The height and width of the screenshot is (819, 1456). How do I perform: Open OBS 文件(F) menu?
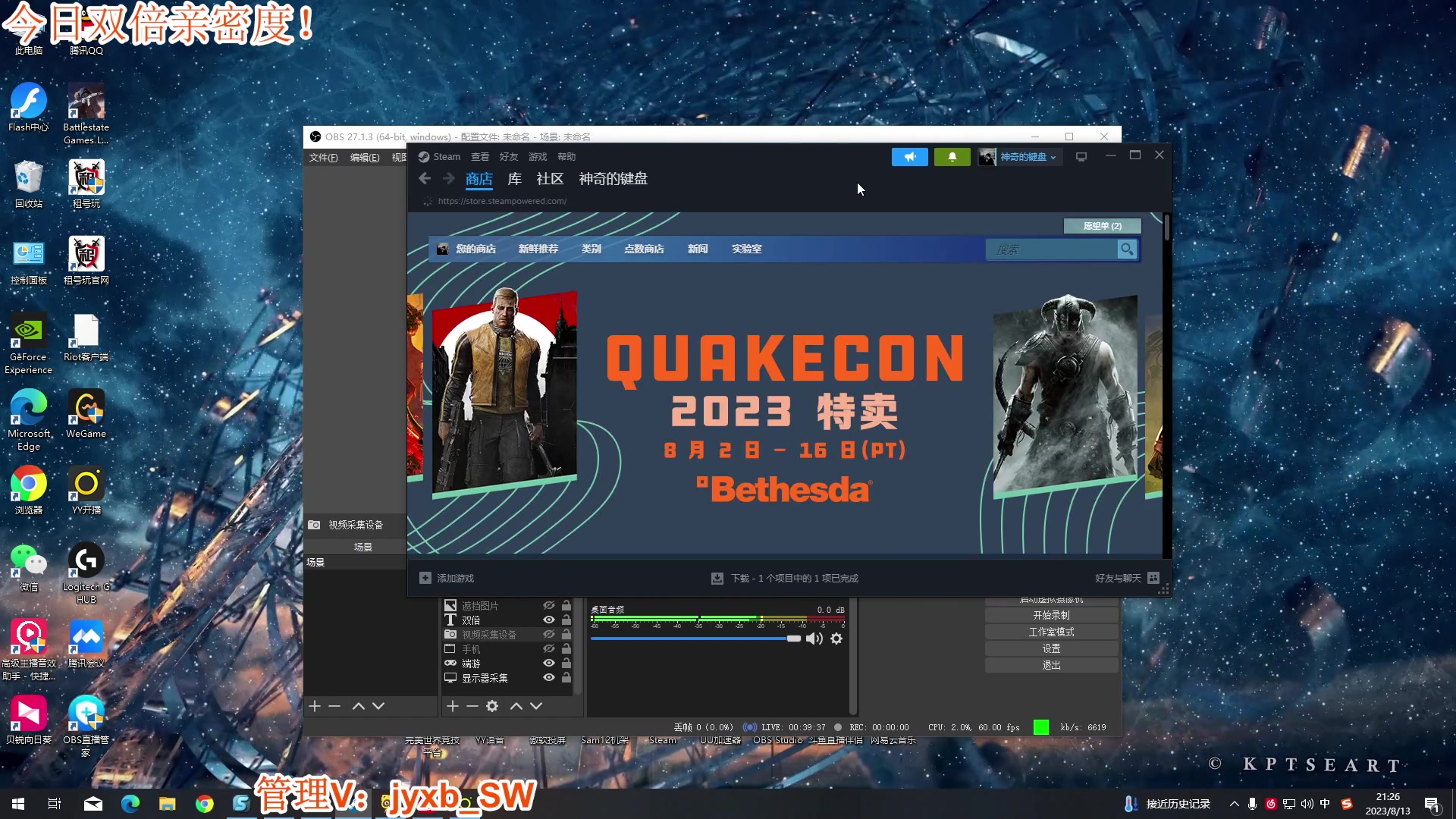pyautogui.click(x=324, y=158)
